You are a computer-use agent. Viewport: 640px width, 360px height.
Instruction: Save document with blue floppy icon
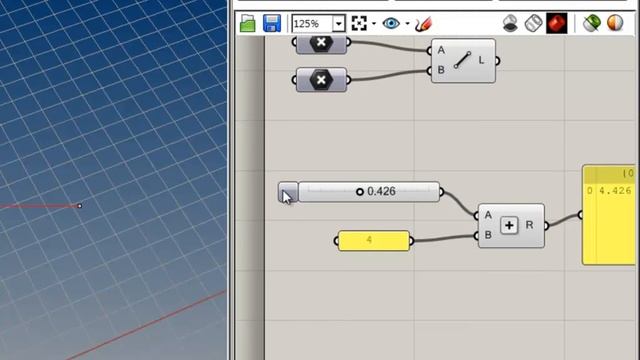point(271,24)
